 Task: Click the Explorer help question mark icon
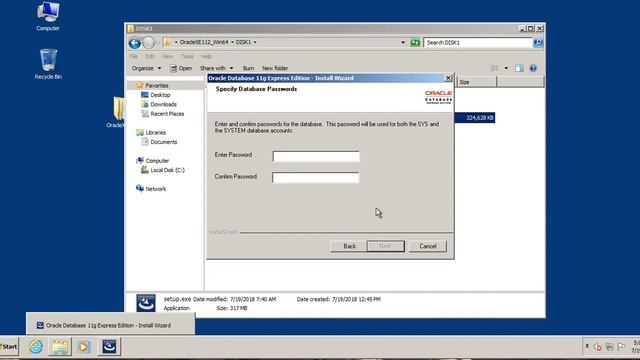(x=533, y=68)
